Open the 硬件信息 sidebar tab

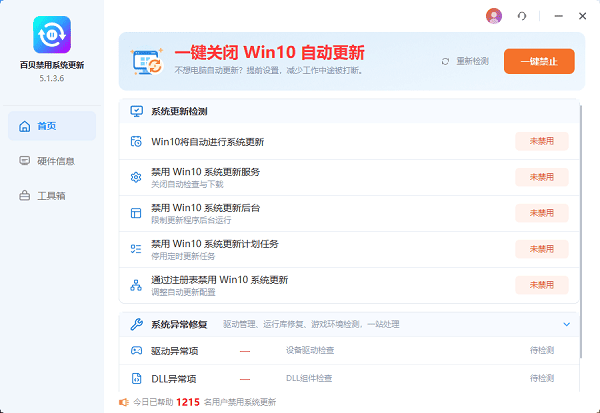click(52, 161)
